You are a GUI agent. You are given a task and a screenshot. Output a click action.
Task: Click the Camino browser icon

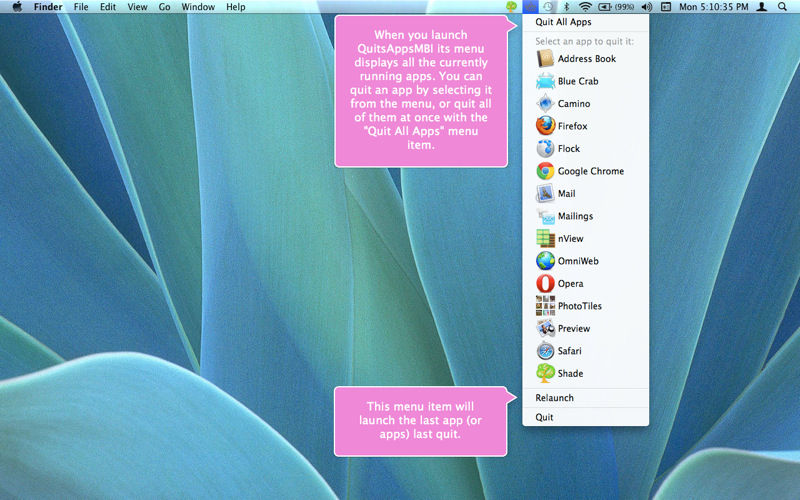click(545, 104)
